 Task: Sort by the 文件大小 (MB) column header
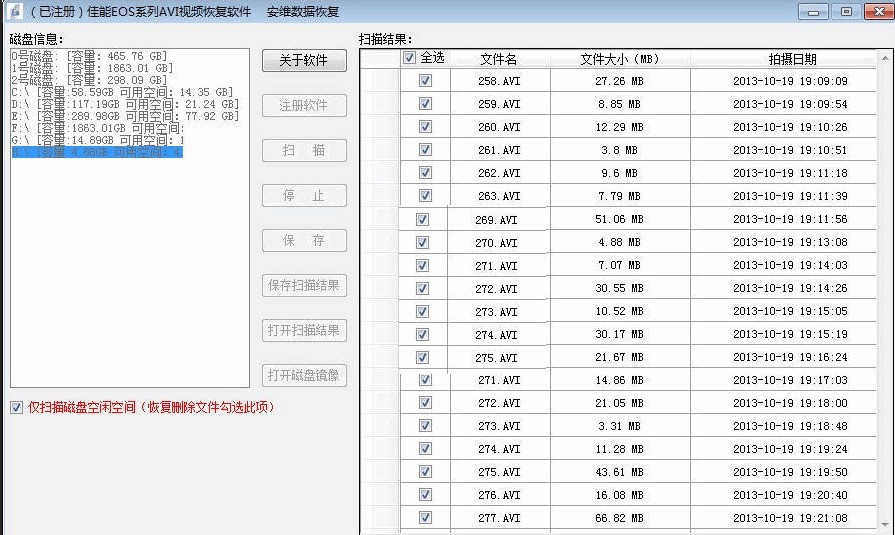[620, 59]
